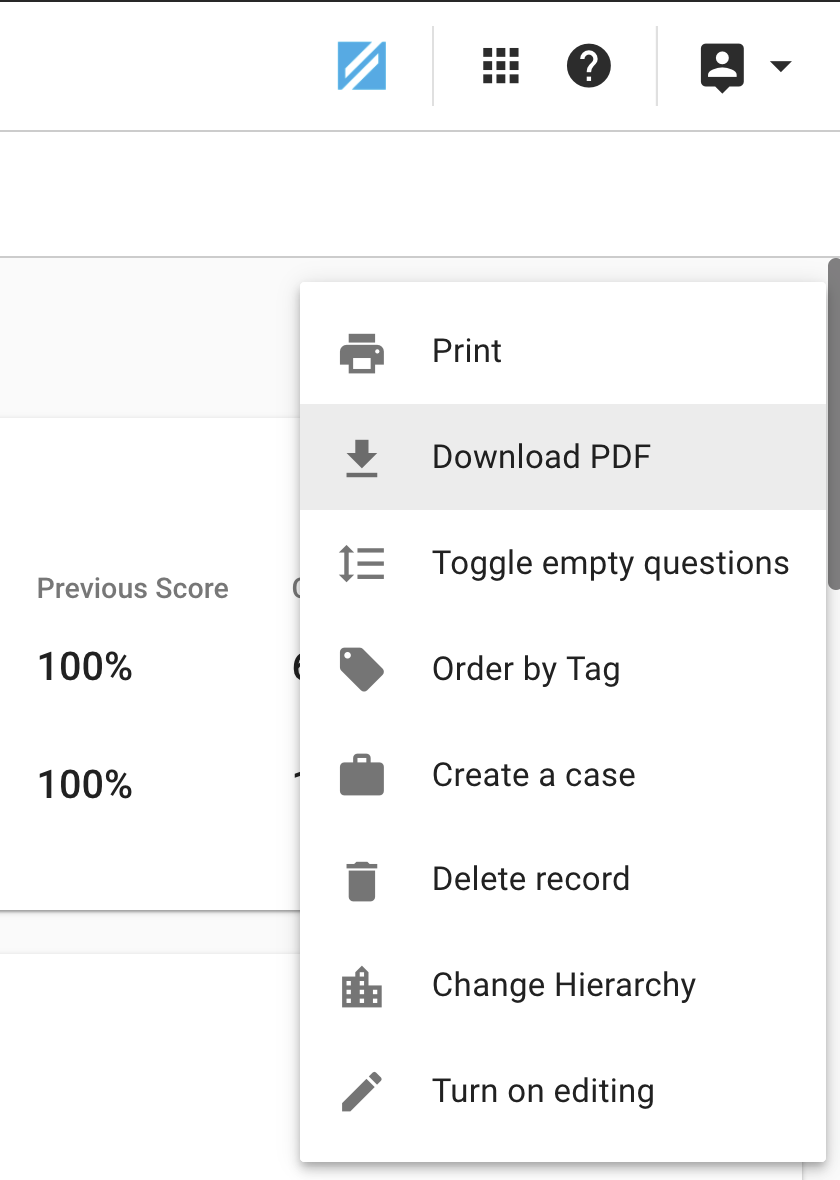
Task: Open the help question mark icon
Action: [589, 66]
